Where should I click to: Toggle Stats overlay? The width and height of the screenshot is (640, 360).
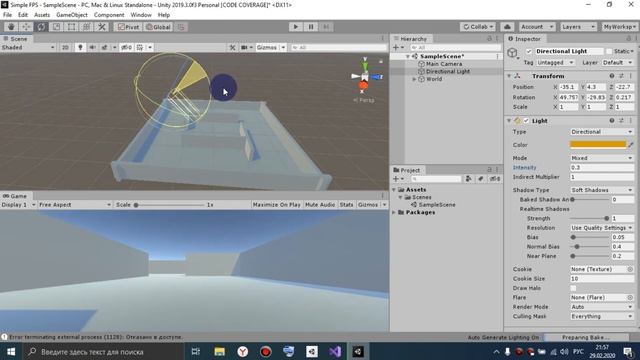346,205
